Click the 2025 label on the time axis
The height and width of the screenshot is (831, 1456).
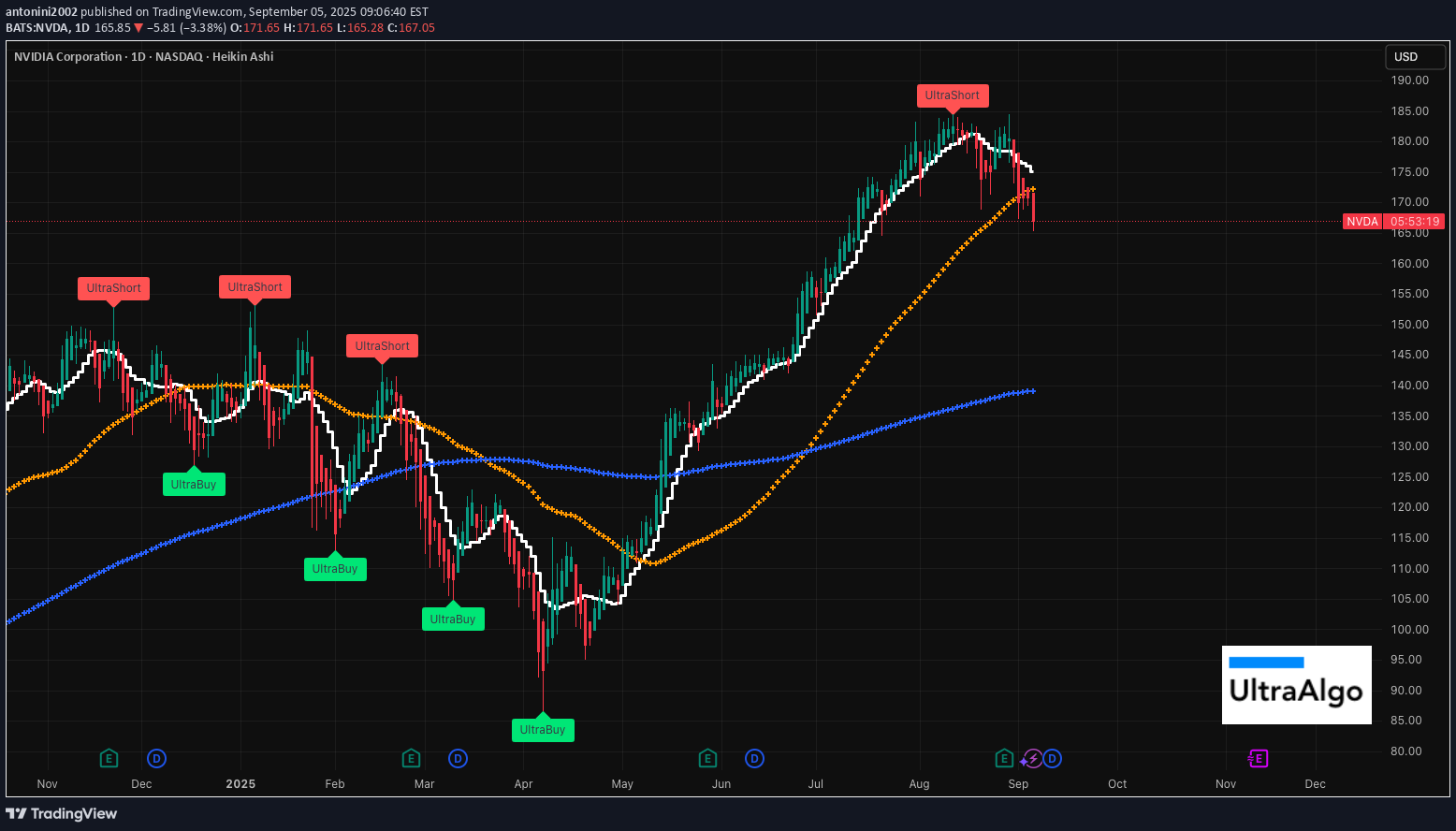[240, 784]
